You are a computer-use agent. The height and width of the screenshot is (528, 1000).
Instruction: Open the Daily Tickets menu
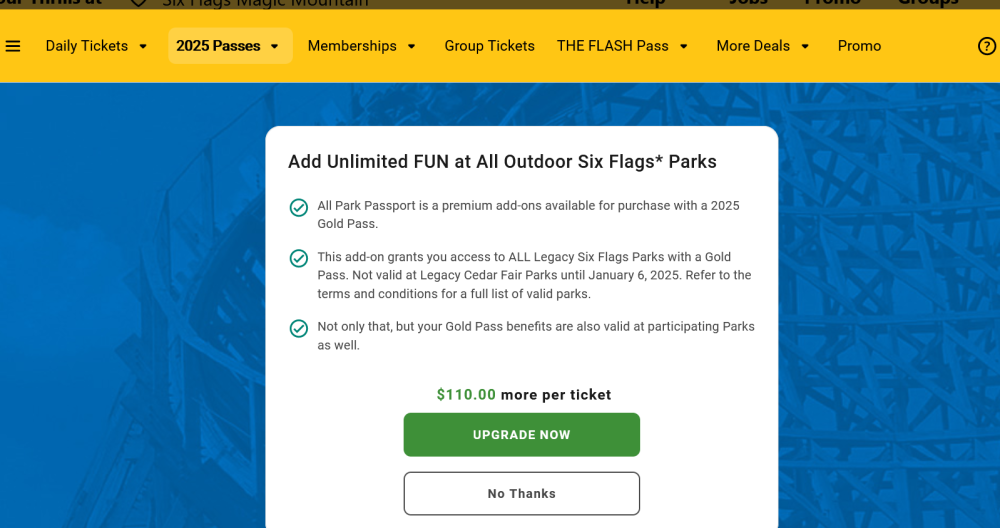(x=87, y=46)
